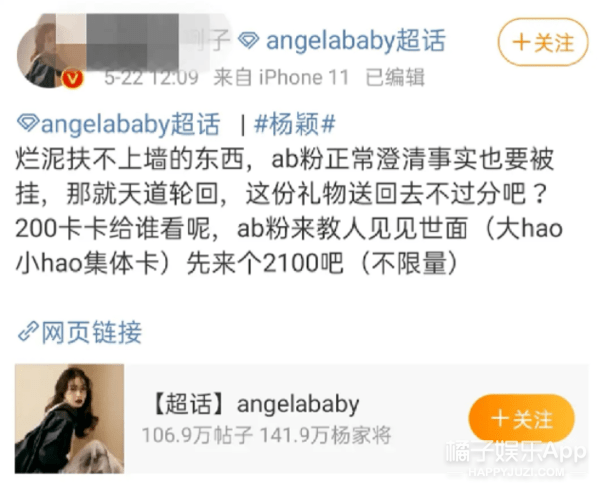Viewport: 600px width, 493px height.
Task: Open header angelababy超话 link
Action: coord(356,41)
